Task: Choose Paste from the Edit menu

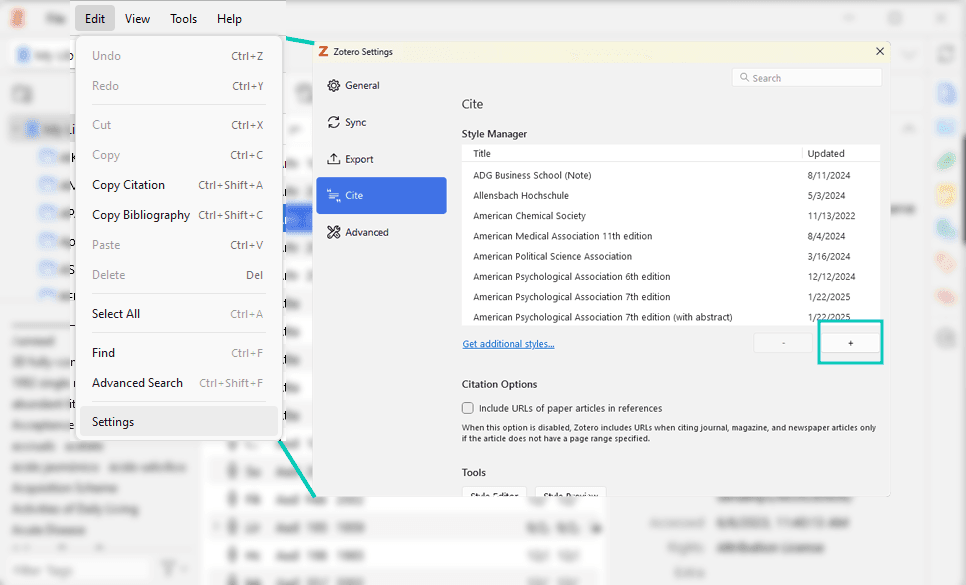Action: coord(179,245)
